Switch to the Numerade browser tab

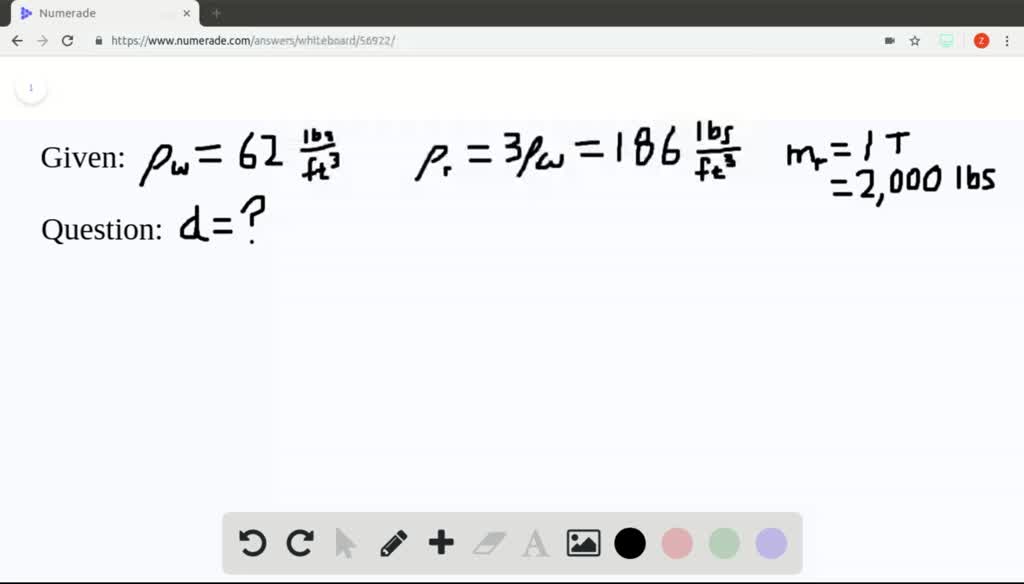click(x=100, y=13)
